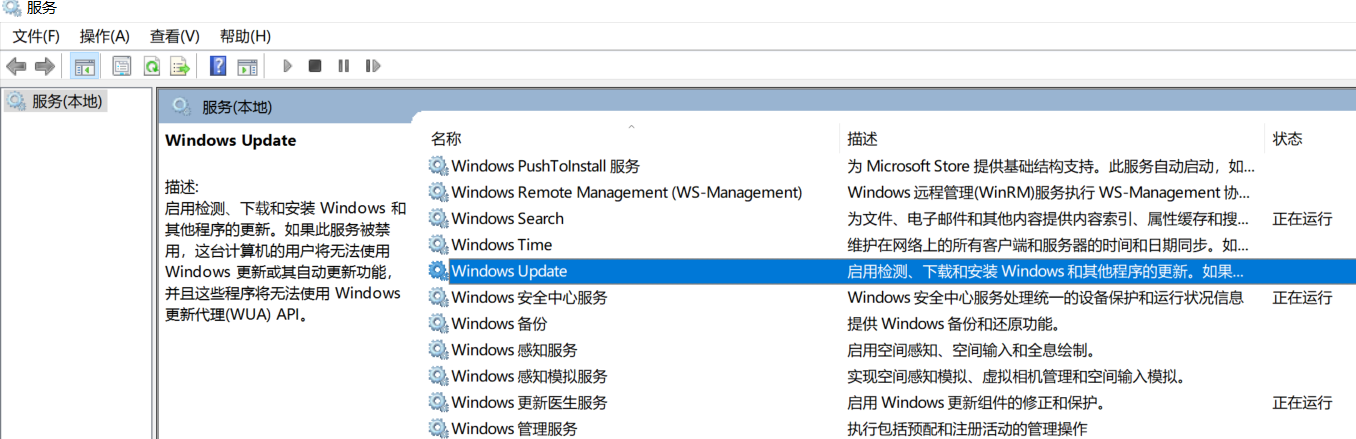The width and height of the screenshot is (1356, 439).
Task: Open Properties via the toolbar icon
Action: (122, 66)
